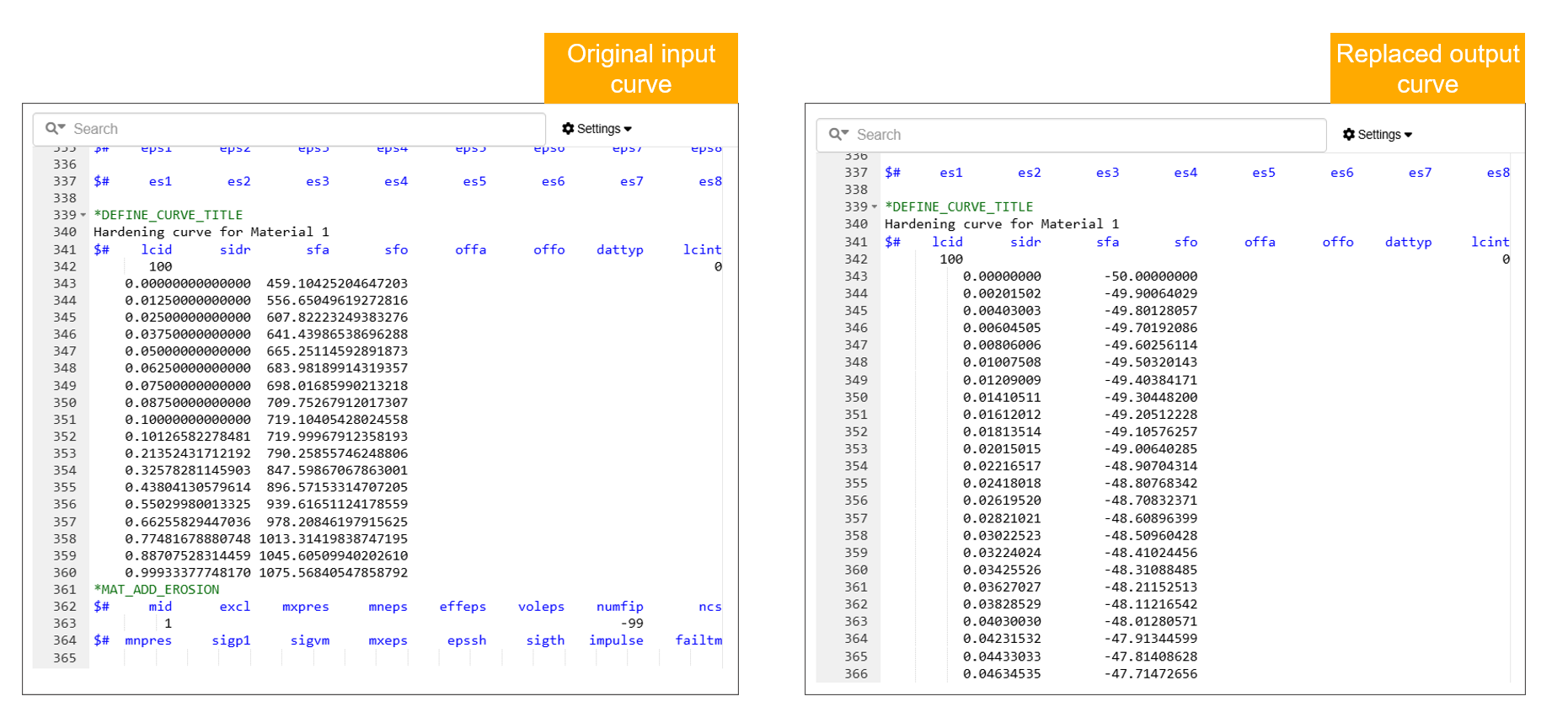Open the Settings dropdown in the right panel
The image size is (1568, 723).
[x=1378, y=135]
